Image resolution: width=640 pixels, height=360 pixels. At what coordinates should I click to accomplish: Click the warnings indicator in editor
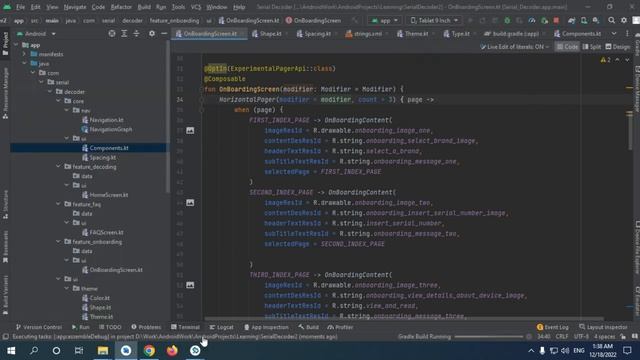click(x=605, y=60)
